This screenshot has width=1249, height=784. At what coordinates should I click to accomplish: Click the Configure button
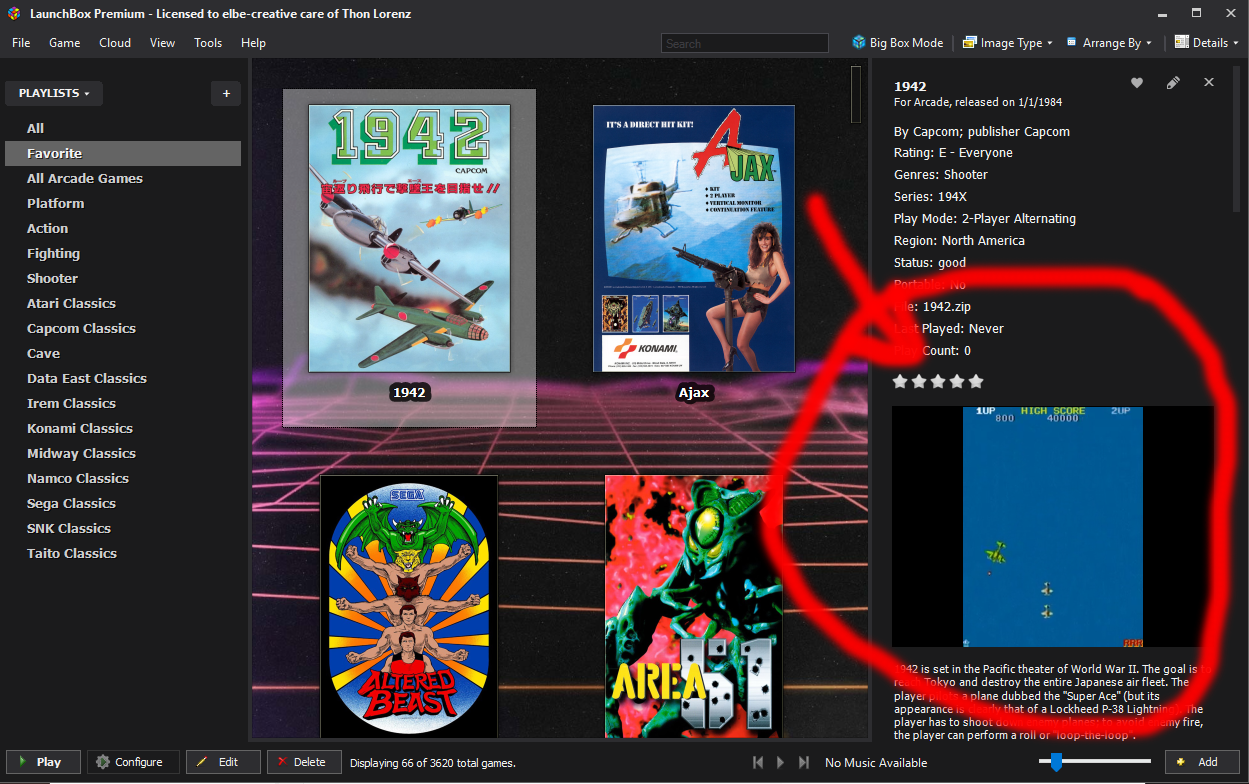(x=133, y=762)
